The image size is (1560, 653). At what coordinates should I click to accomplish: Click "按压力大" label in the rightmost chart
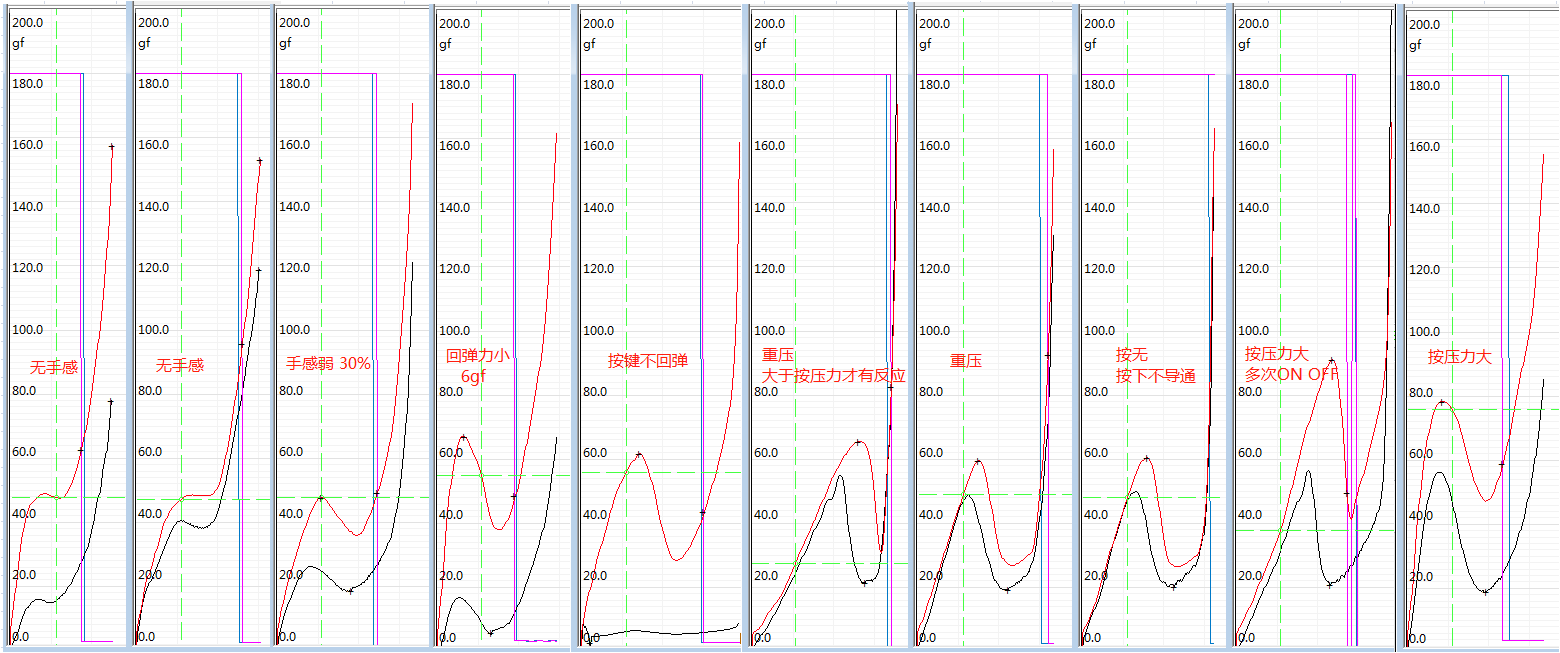(x=1459, y=356)
